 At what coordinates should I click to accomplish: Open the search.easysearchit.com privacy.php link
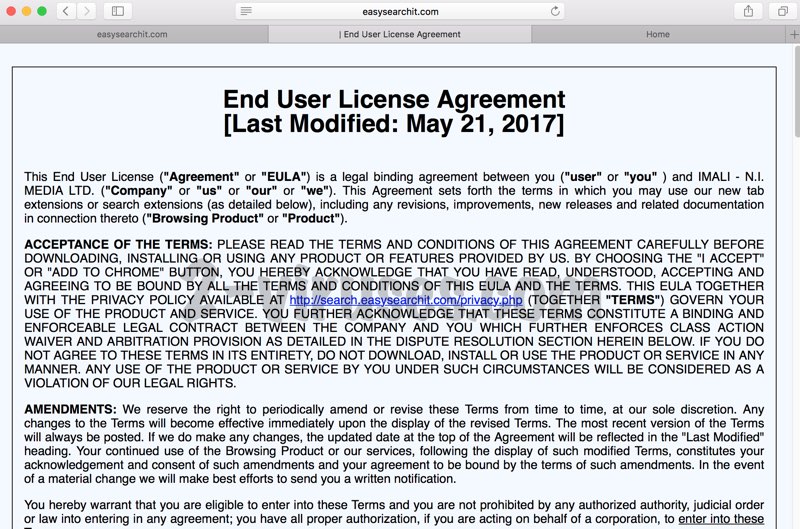[x=406, y=300]
